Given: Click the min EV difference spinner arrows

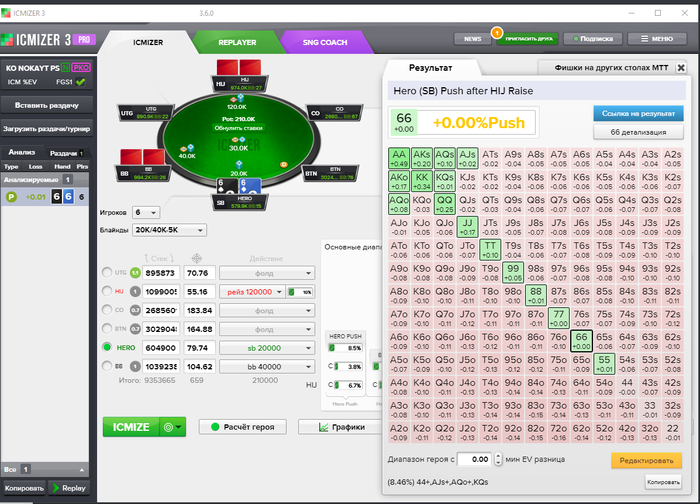Looking at the screenshot, I should pos(498,459).
